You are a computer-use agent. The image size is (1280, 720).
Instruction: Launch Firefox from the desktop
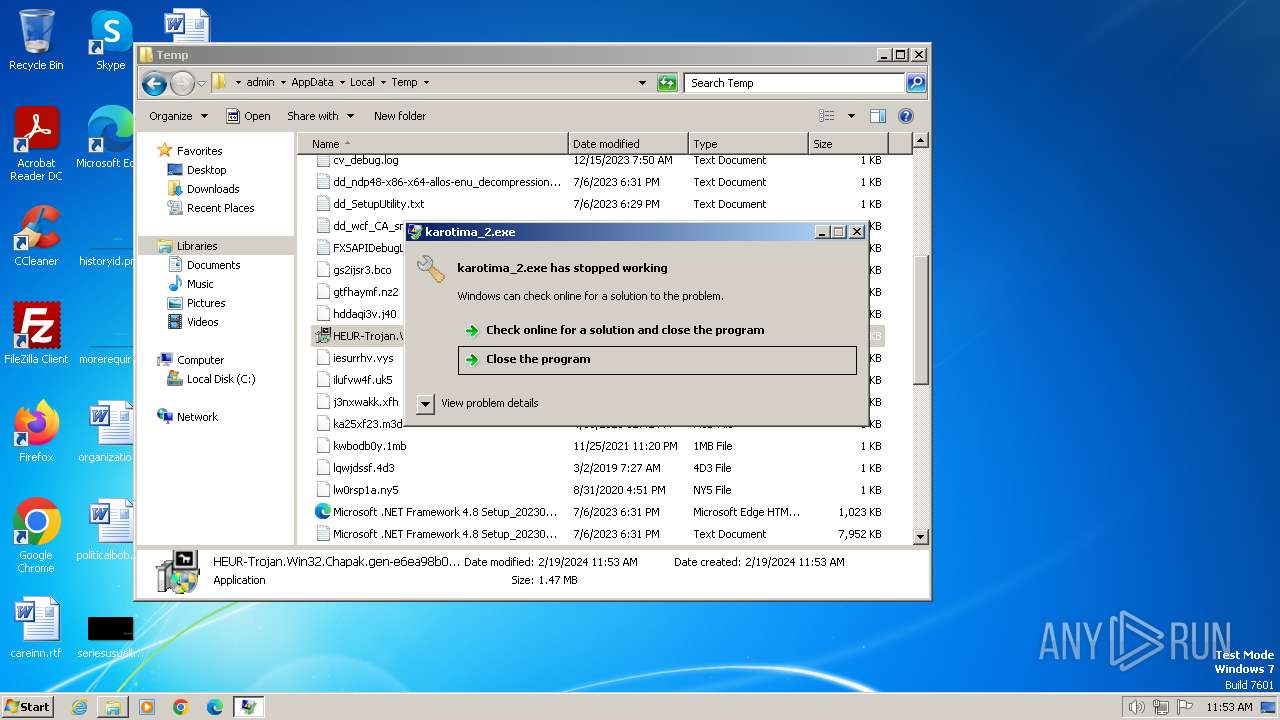tap(36, 431)
